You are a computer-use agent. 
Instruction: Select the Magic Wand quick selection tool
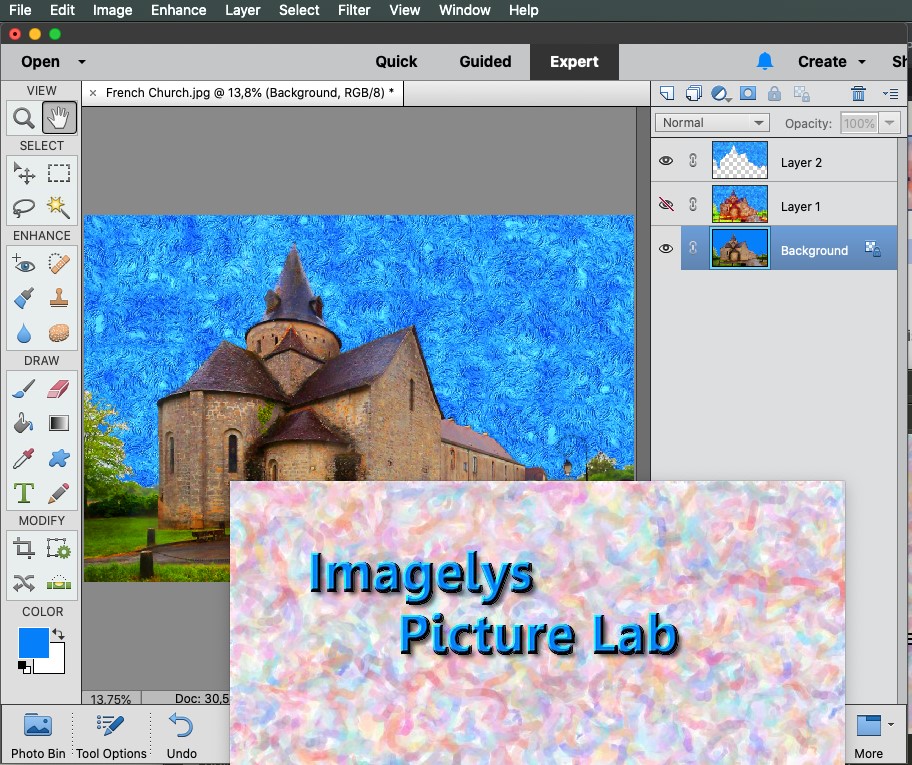[x=59, y=207]
